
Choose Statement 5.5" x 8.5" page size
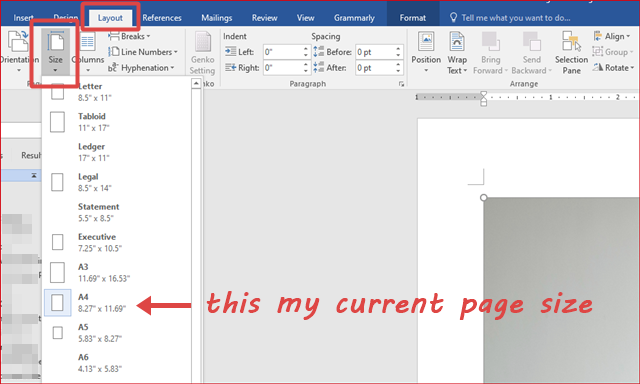(117, 212)
